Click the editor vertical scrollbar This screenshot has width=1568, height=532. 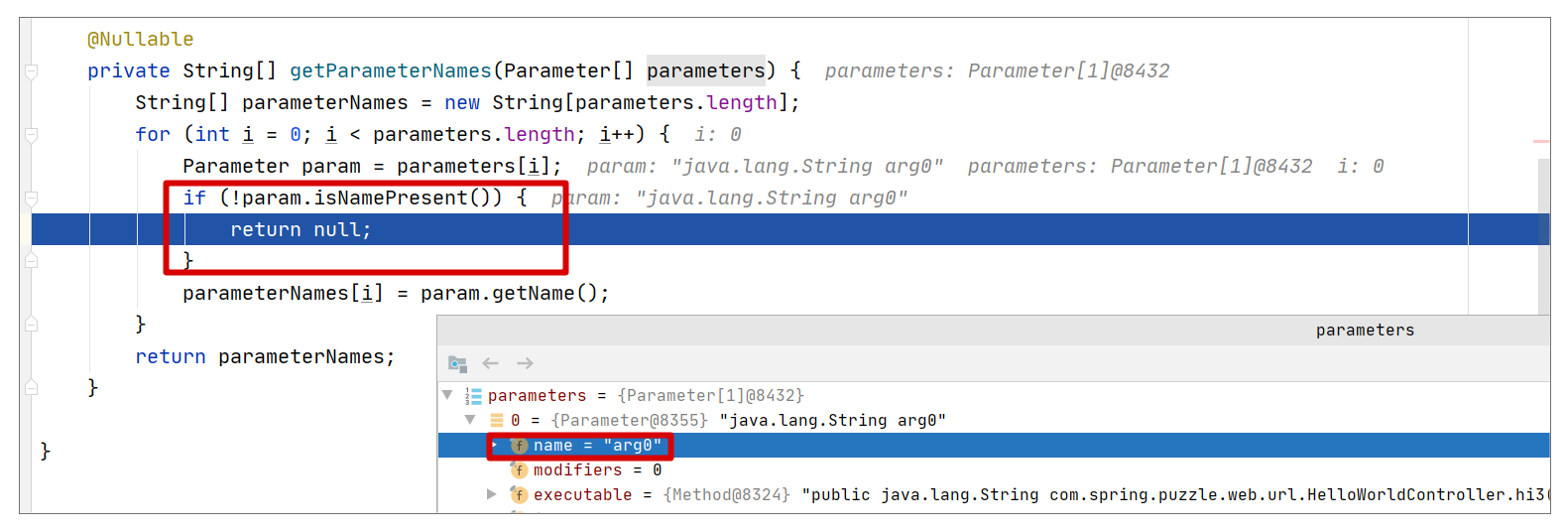point(1543,236)
